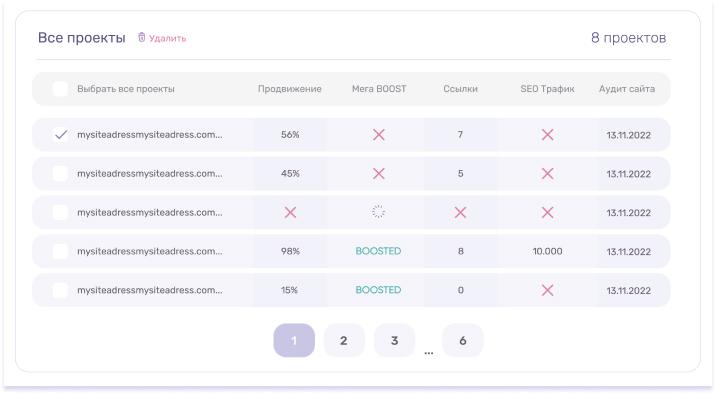
Task: Click the Ссылки column header
Action: 460,89
